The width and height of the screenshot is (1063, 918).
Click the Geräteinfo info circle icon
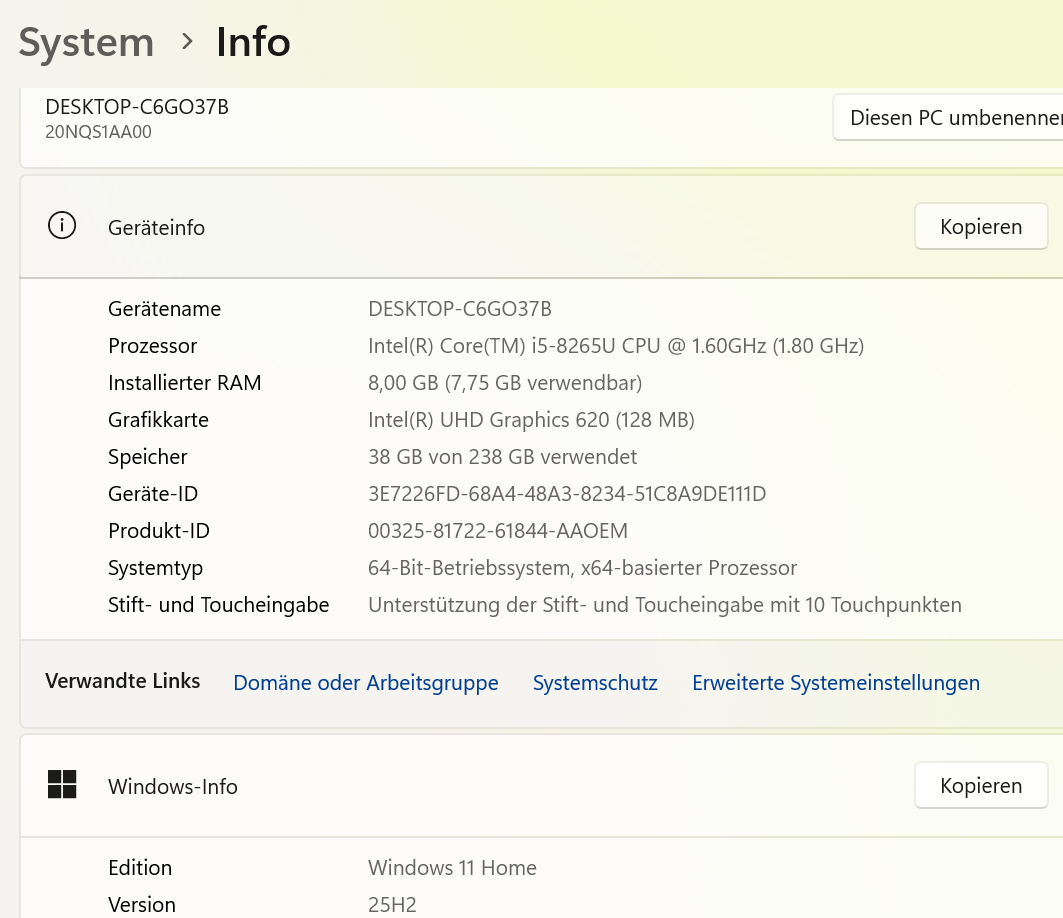(62, 226)
